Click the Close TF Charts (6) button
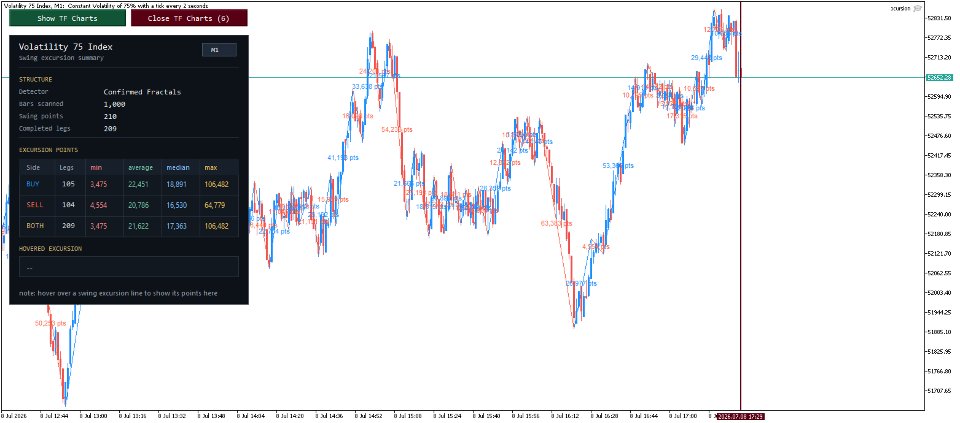This screenshot has height=423, width=960. click(189, 18)
